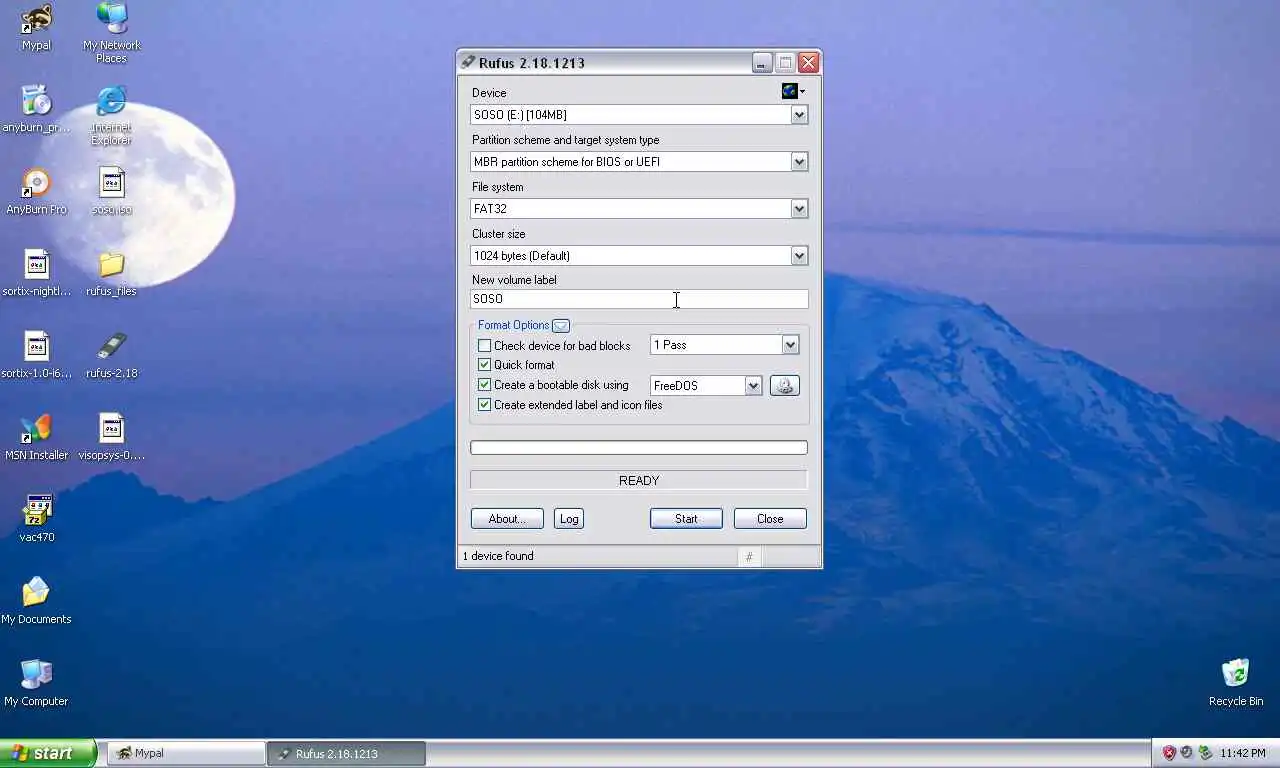
Task: Open the File system FAT32 dropdown
Action: click(x=639, y=209)
